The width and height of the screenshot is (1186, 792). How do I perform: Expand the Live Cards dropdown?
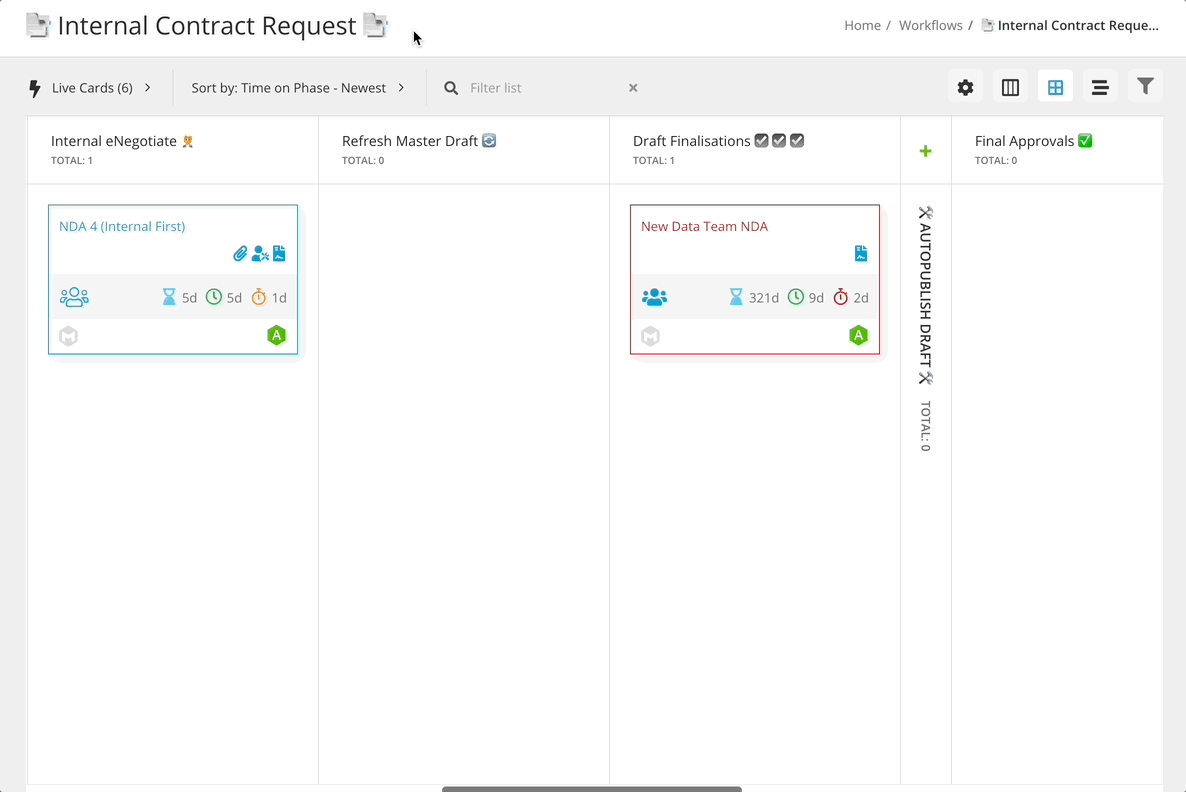click(x=91, y=87)
